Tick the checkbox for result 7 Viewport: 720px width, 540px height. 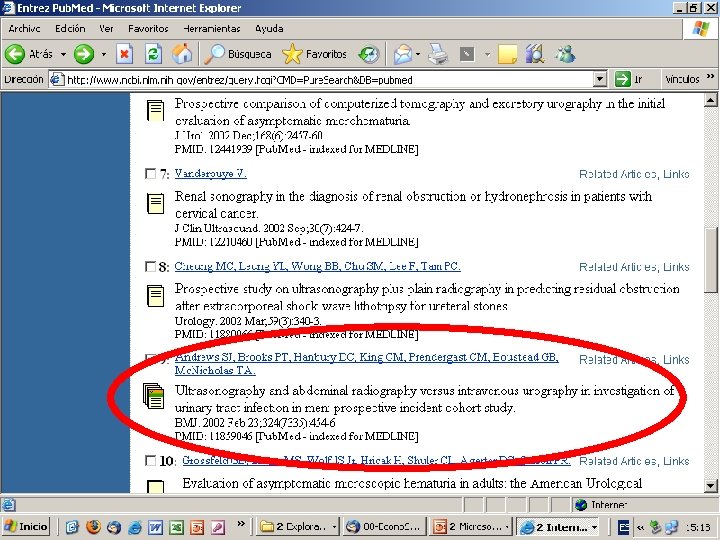(150, 174)
